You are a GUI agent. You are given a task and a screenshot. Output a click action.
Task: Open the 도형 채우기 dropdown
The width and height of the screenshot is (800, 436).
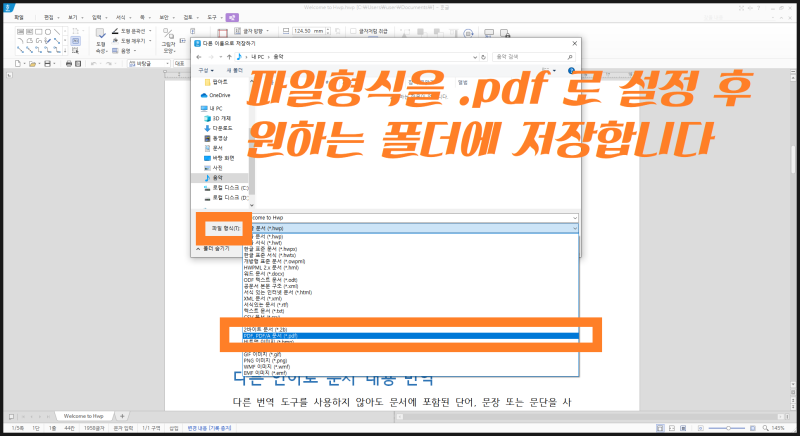pyautogui.click(x=132, y=41)
